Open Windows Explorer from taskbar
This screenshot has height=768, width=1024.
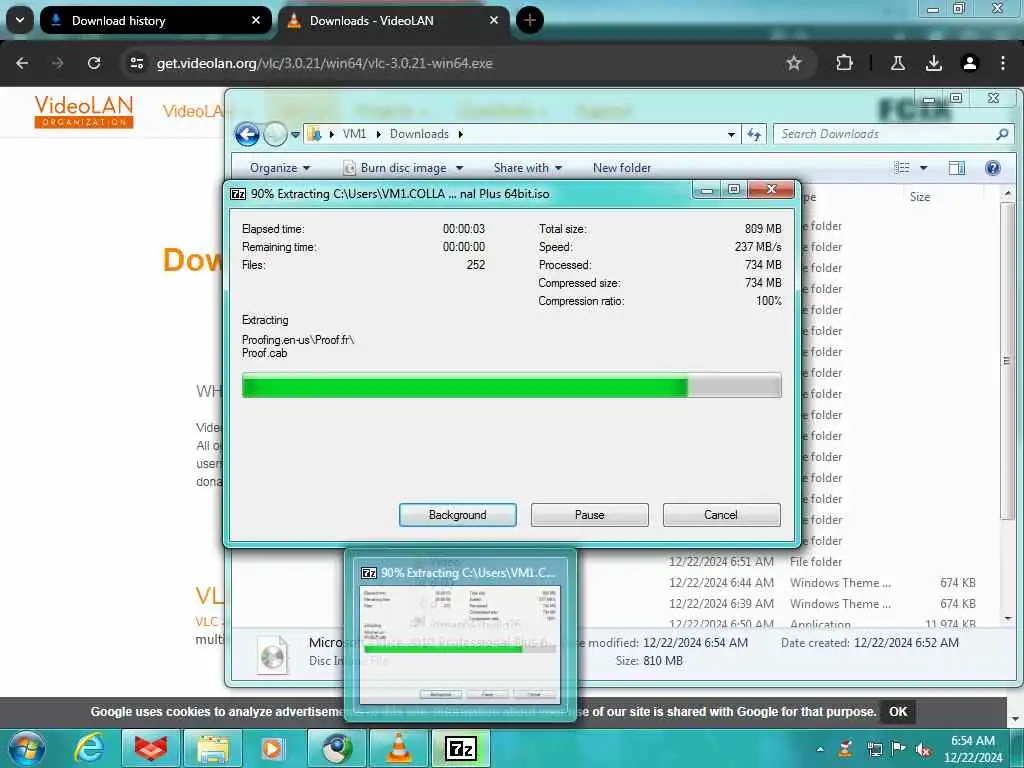point(212,748)
